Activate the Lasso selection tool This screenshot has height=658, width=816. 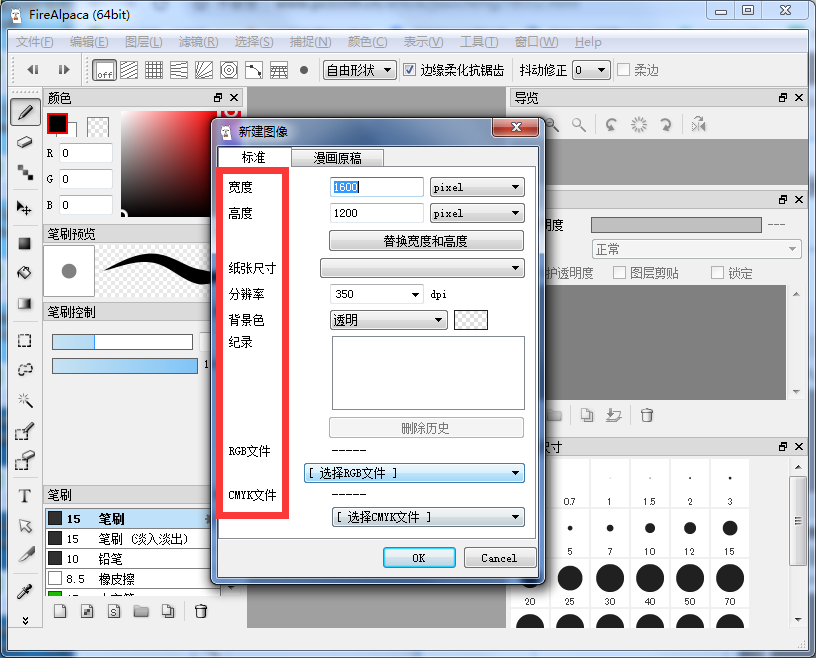pyautogui.click(x=25, y=371)
